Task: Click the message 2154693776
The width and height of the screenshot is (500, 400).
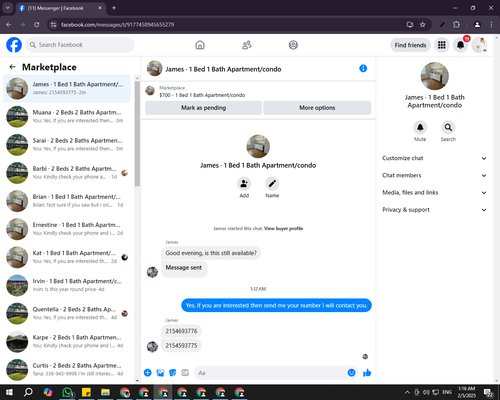Action: pyautogui.click(x=181, y=331)
